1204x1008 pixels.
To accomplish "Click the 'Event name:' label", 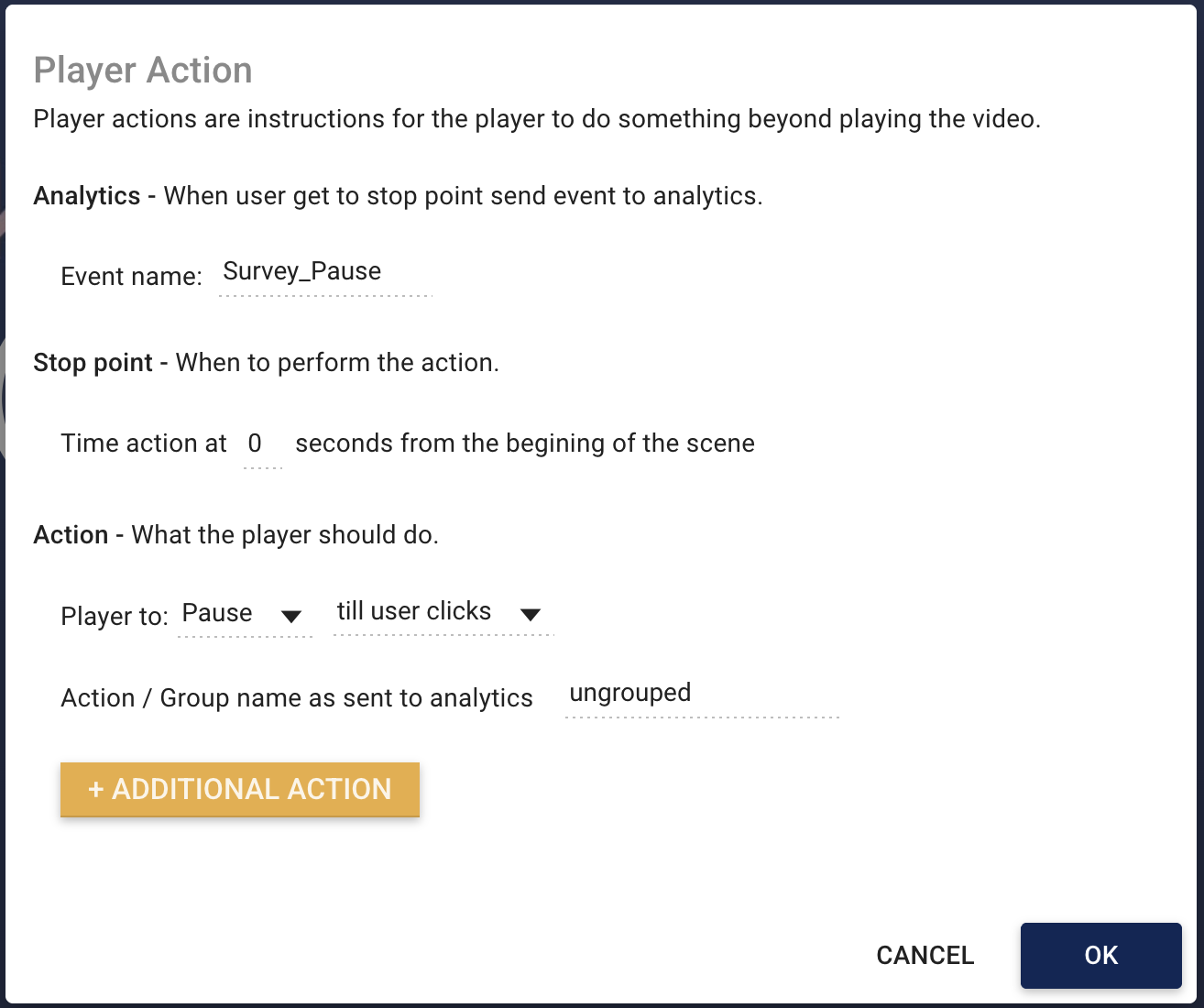I will point(131,277).
